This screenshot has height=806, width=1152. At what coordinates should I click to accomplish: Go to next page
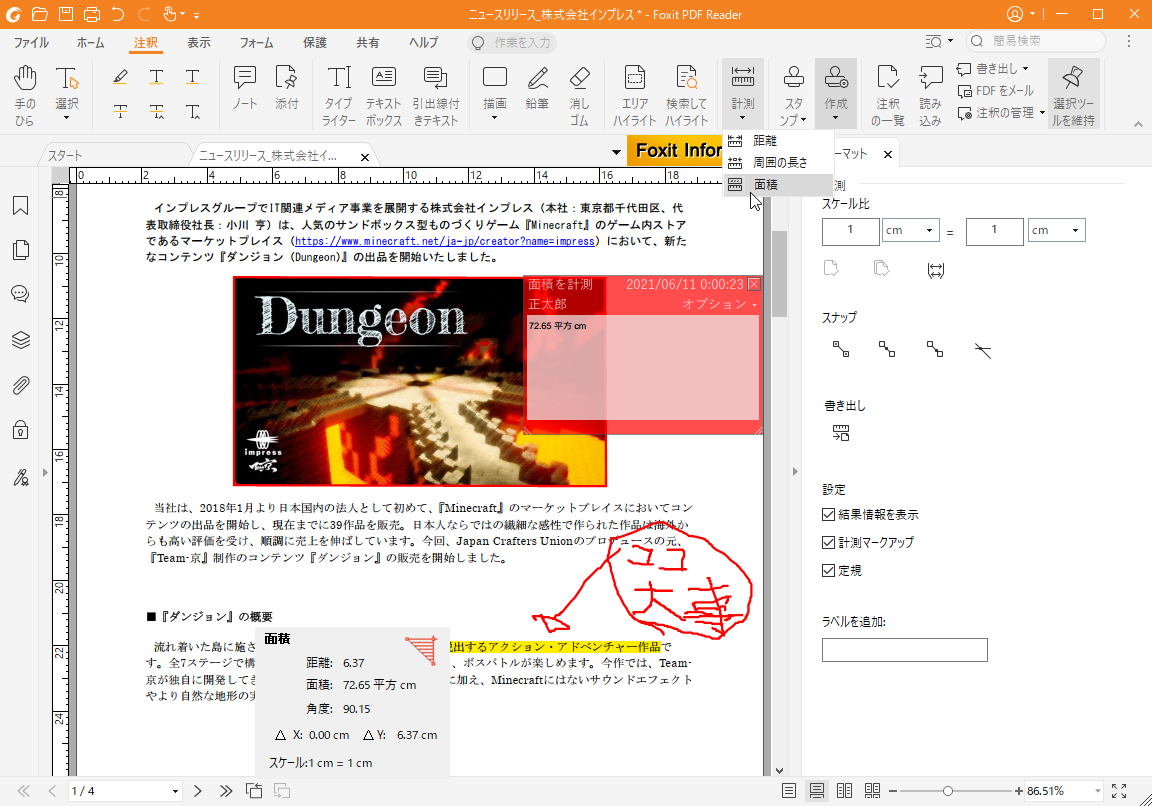pyautogui.click(x=198, y=791)
